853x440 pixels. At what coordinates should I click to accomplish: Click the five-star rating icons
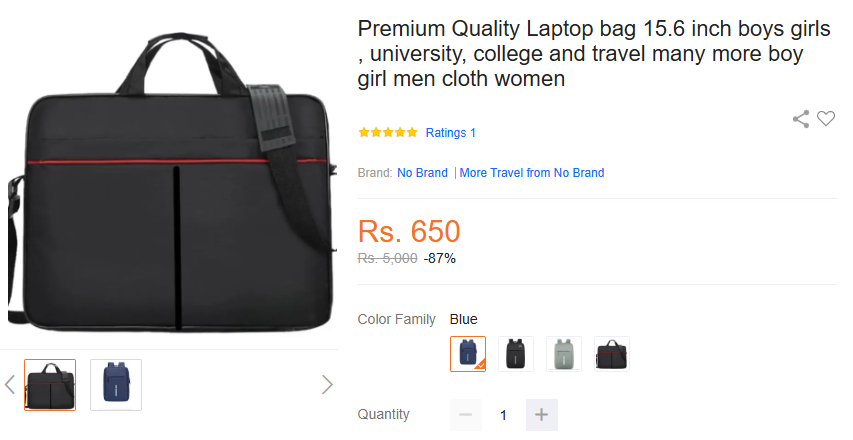pos(388,132)
